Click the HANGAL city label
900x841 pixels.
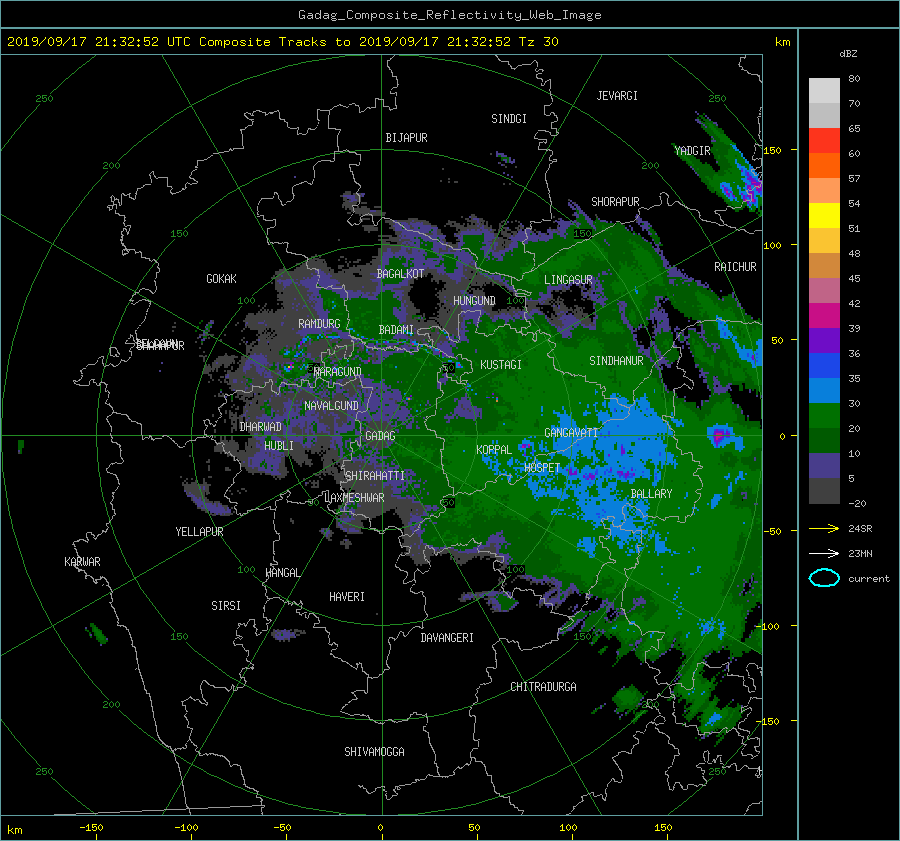pos(283,573)
